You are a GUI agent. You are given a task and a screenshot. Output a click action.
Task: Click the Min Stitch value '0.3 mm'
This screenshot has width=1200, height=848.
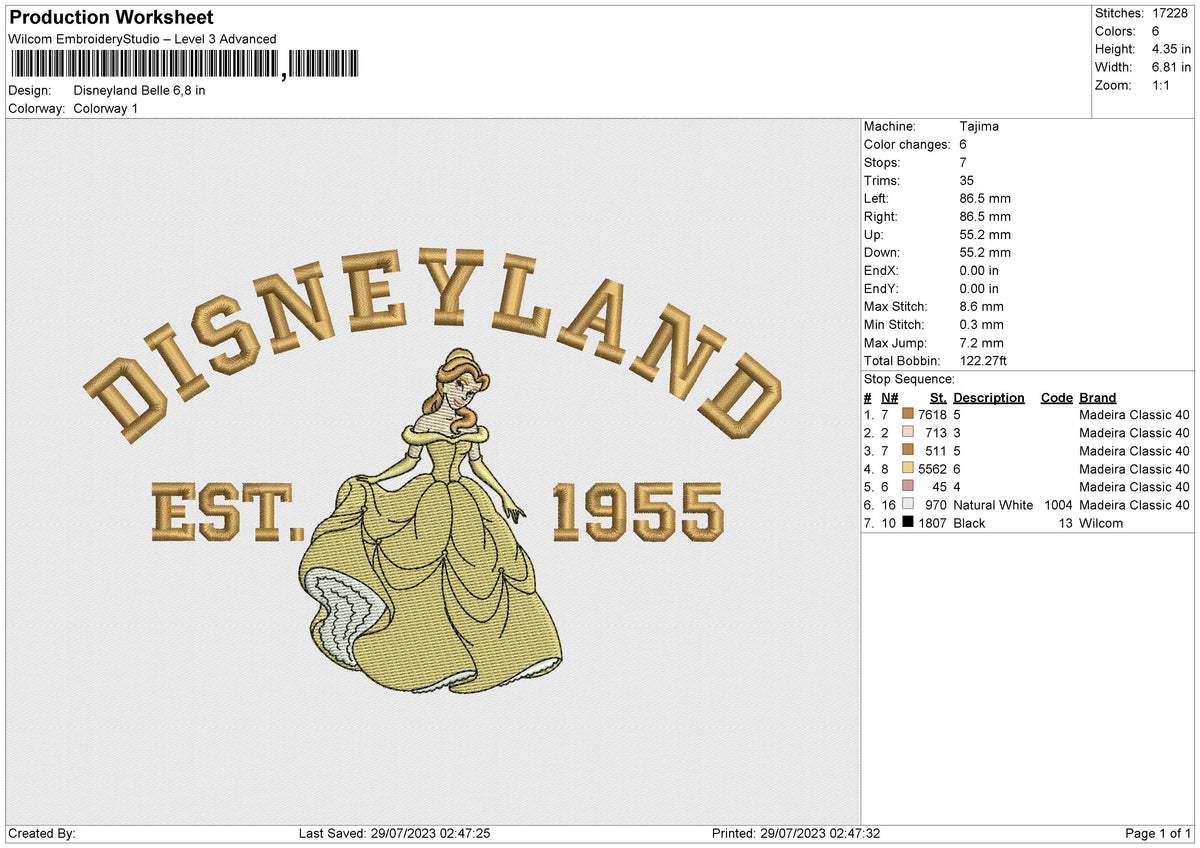click(981, 324)
